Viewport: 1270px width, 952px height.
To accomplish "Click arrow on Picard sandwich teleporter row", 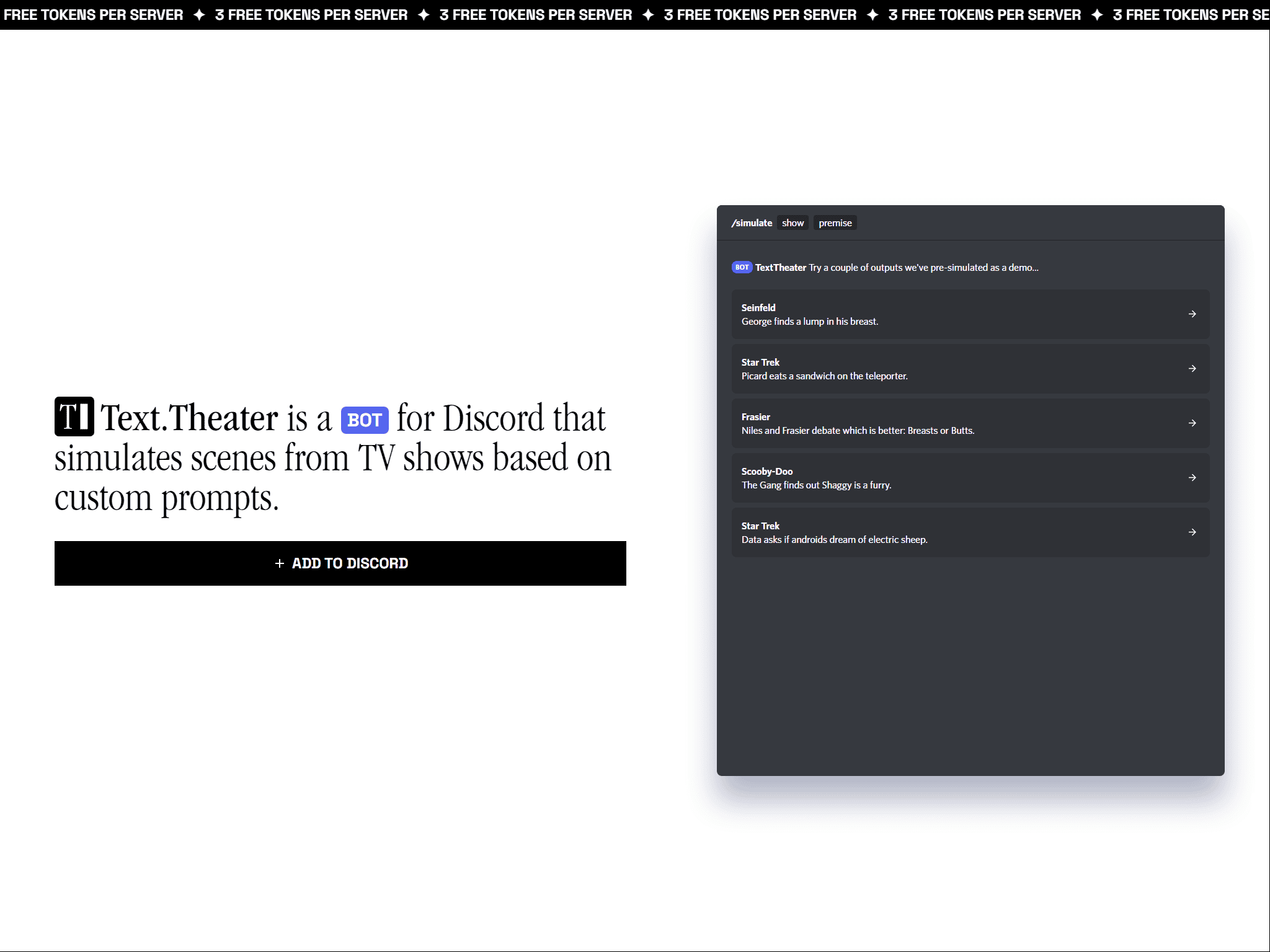I will click(x=1192, y=369).
